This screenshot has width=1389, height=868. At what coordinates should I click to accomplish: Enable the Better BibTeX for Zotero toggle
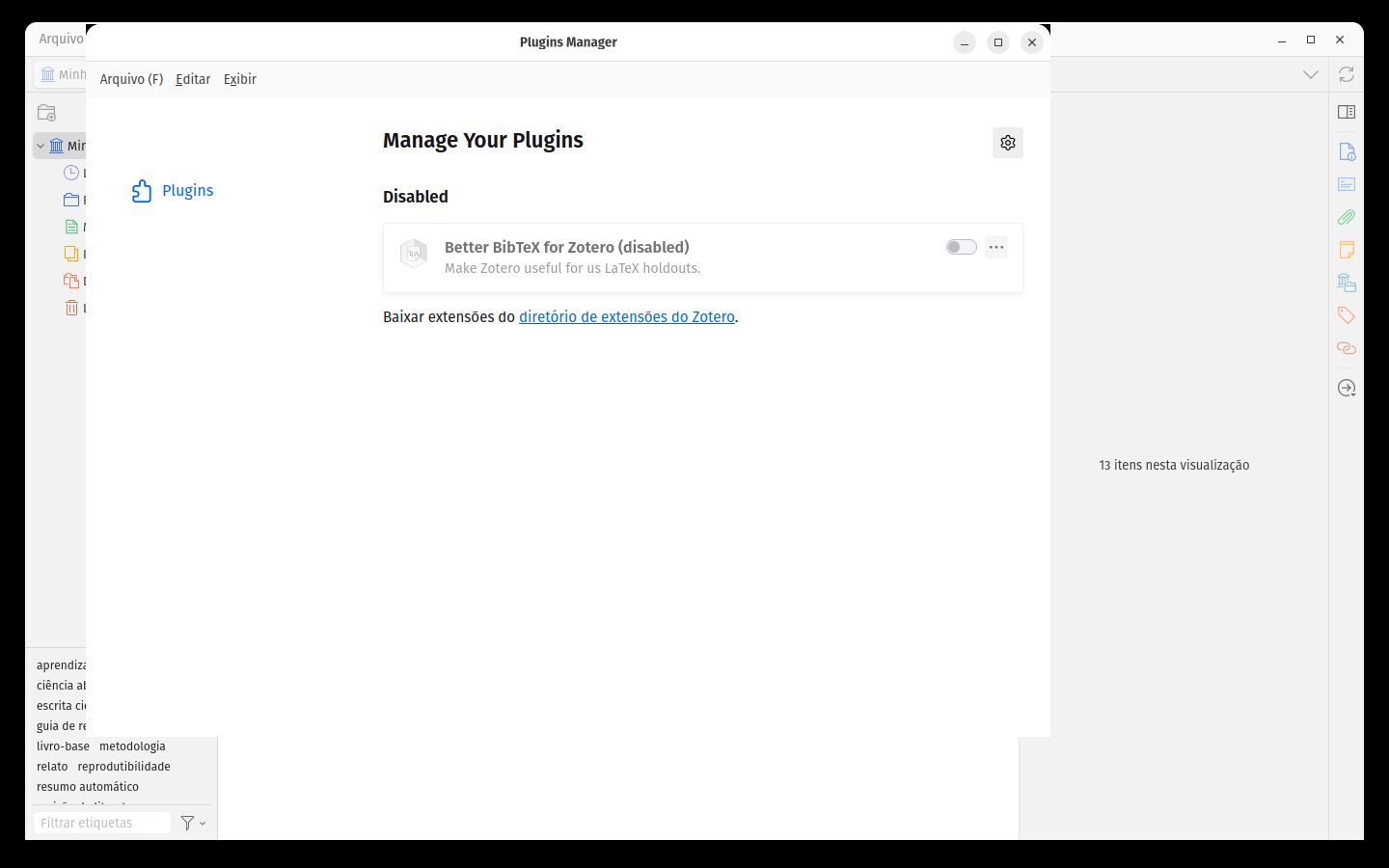[962, 247]
